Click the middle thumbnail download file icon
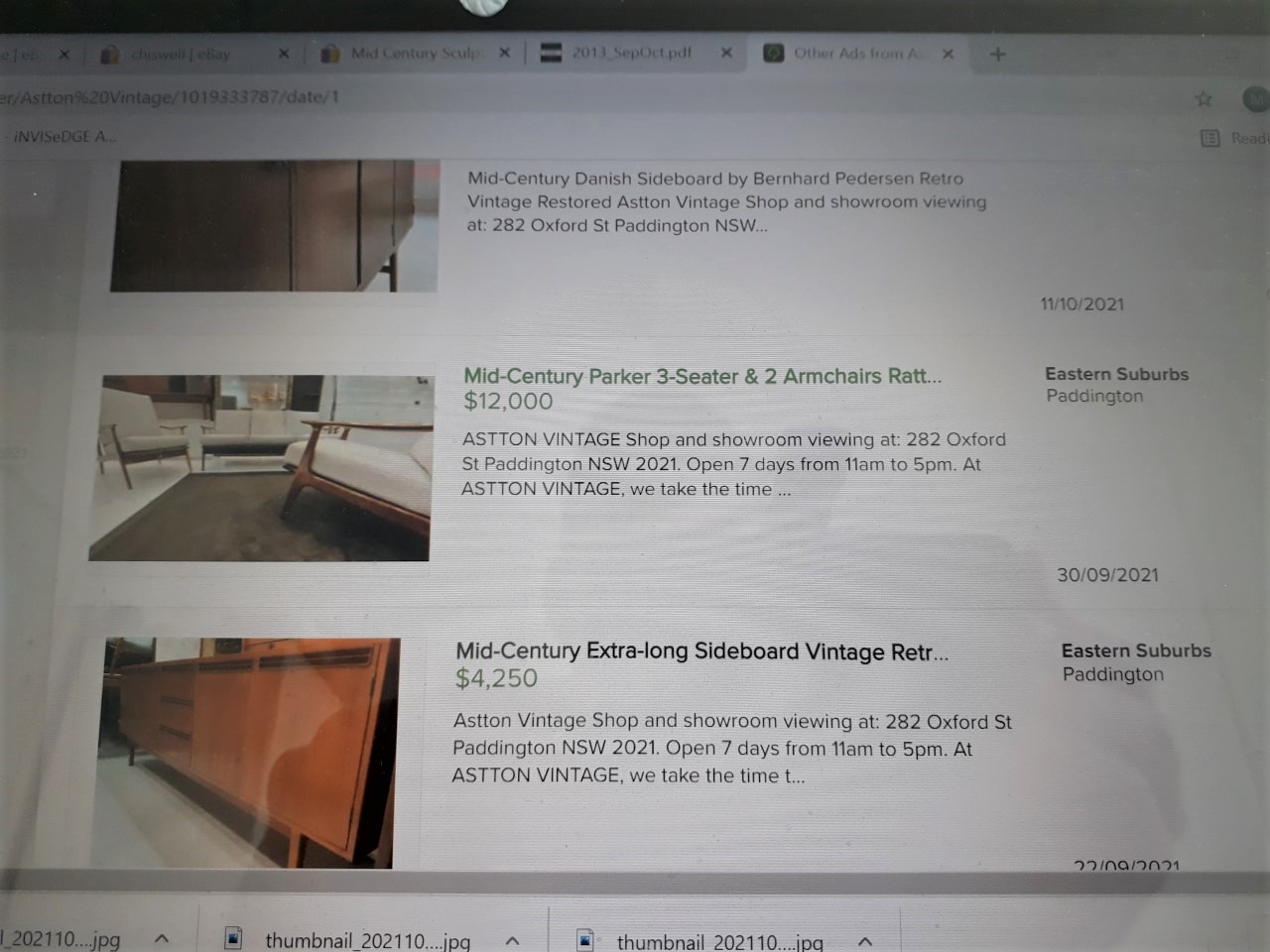 coord(234,938)
